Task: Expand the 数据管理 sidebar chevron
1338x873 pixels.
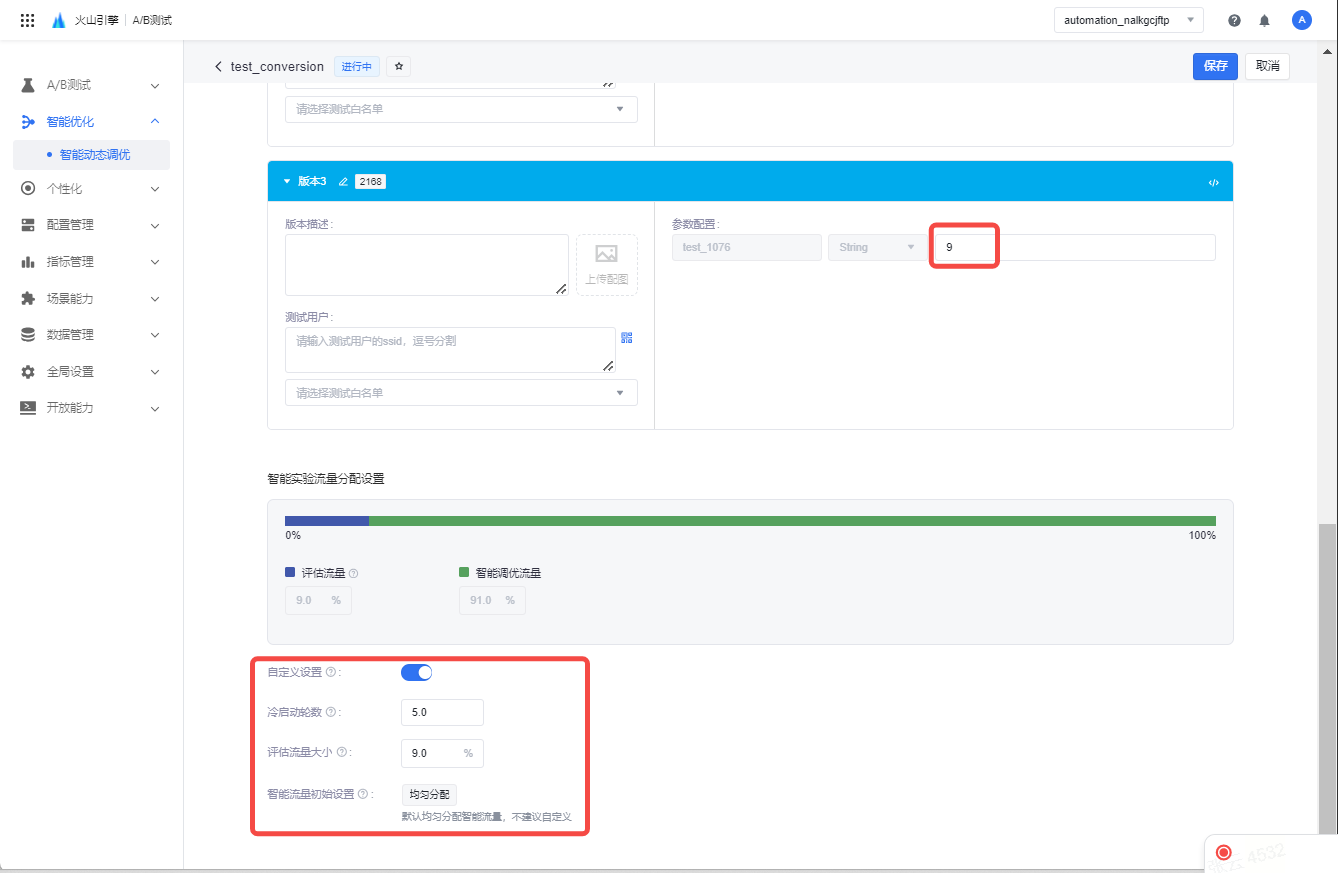Action: coord(155,335)
